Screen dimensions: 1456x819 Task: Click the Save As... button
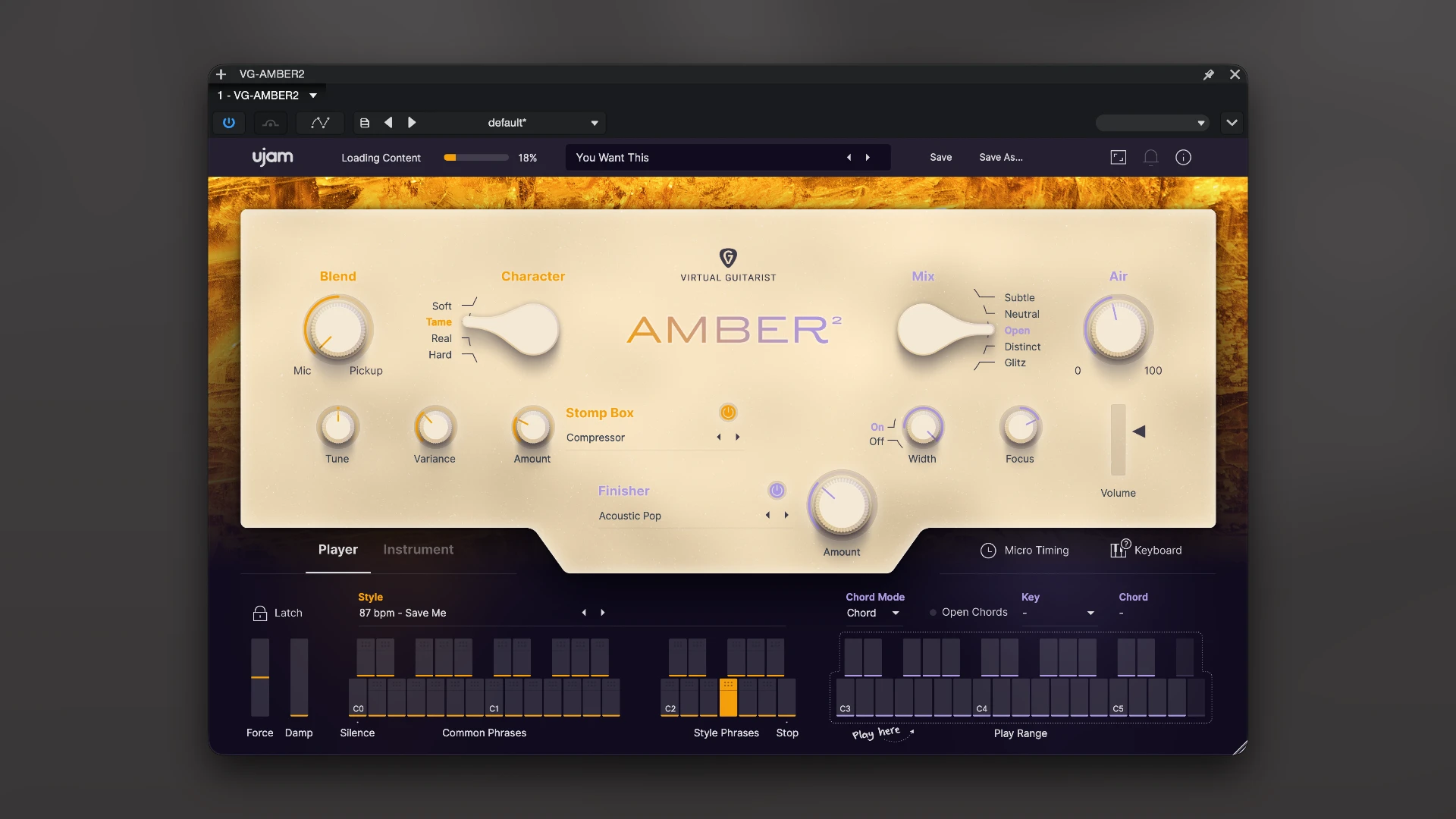(1000, 158)
